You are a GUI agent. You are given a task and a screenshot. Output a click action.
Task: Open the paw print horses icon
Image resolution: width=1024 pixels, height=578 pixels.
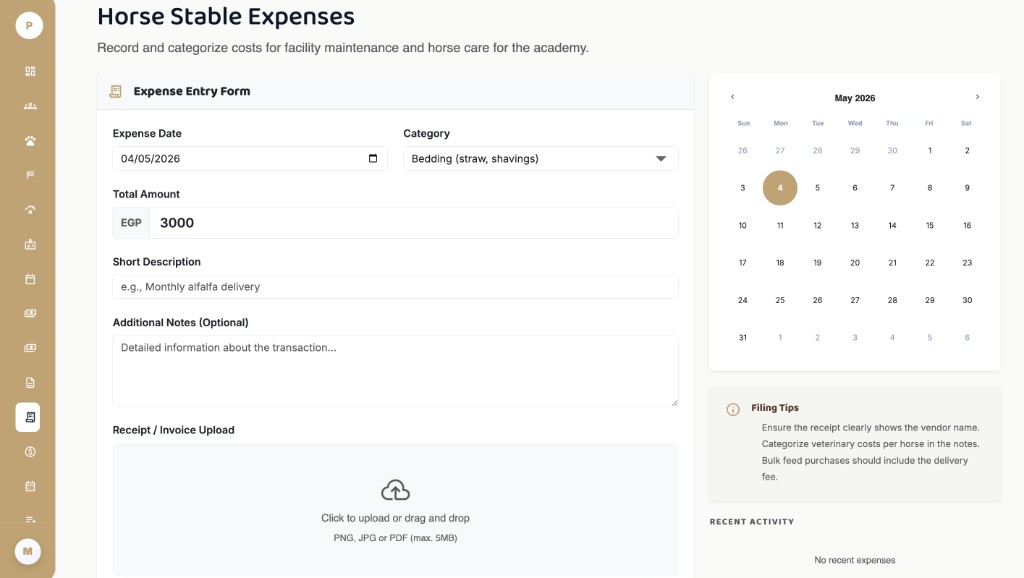pos(30,140)
